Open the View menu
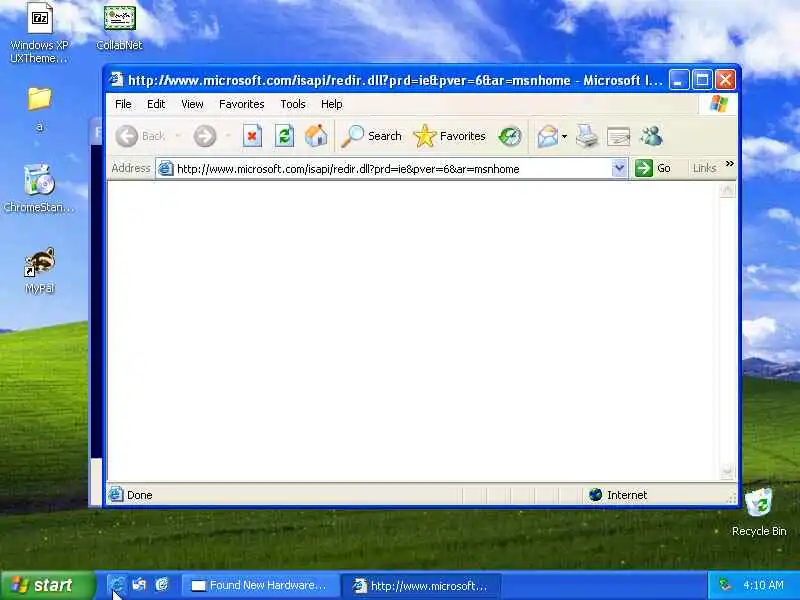800x600 pixels. click(x=192, y=104)
